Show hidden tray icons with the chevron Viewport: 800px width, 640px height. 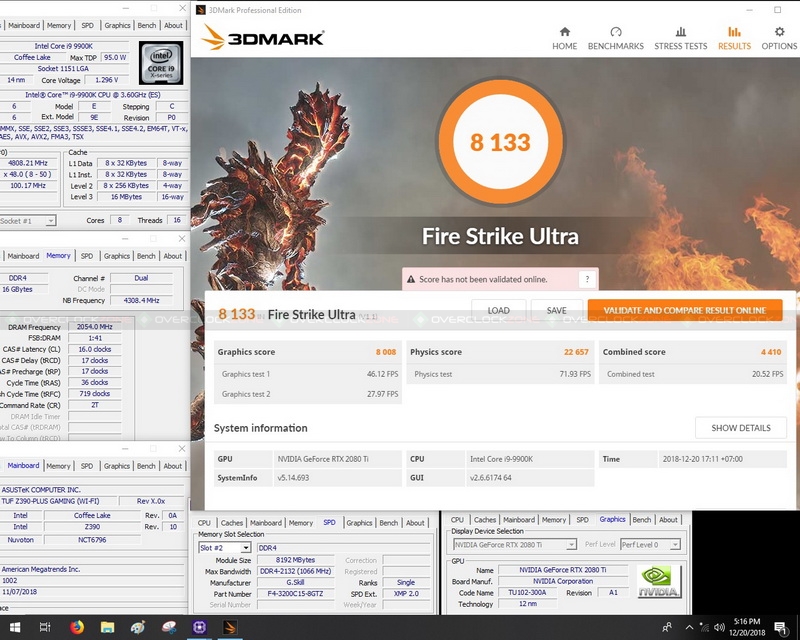pyautogui.click(x=689, y=627)
